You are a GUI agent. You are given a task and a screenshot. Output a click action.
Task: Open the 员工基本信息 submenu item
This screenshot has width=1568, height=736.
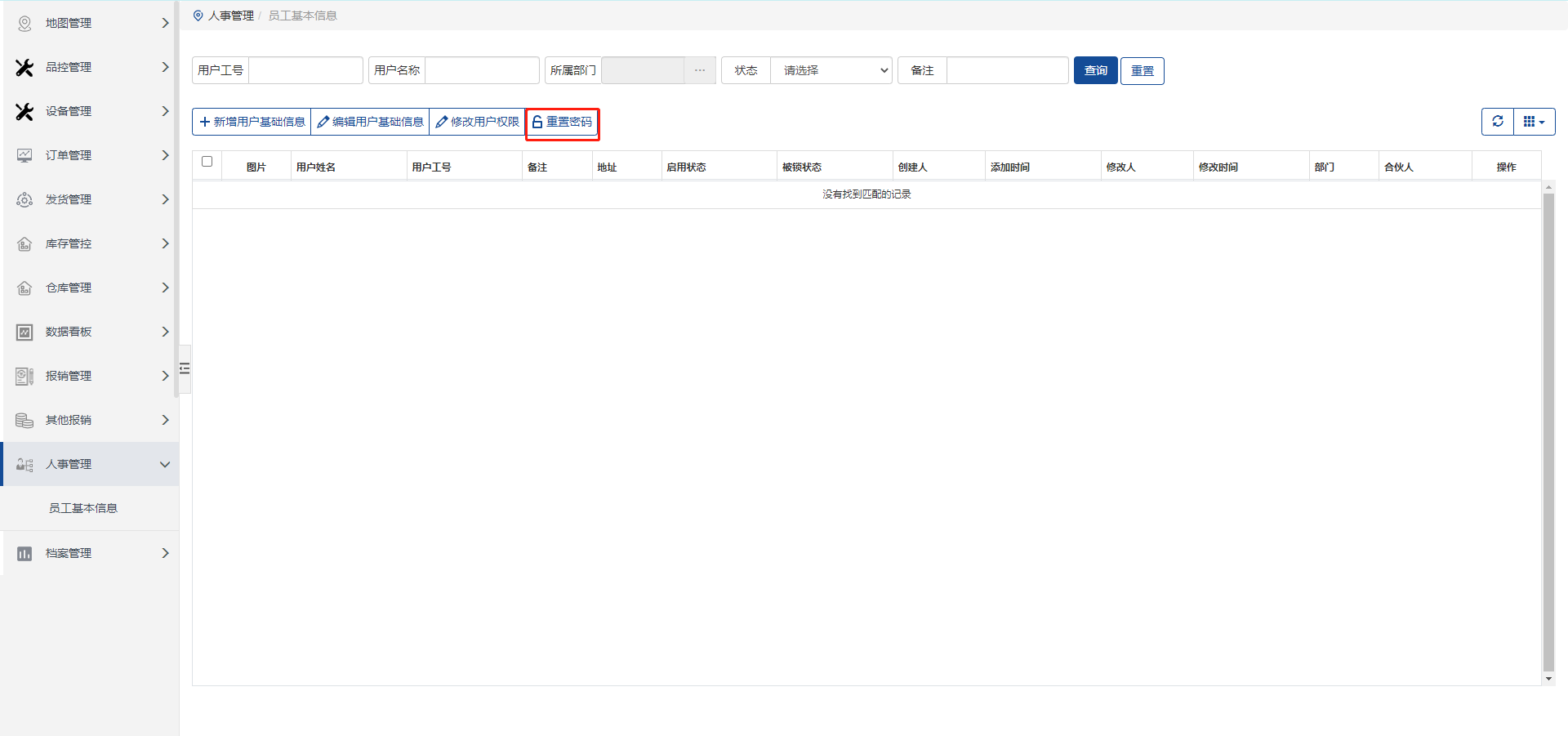pyautogui.click(x=83, y=509)
